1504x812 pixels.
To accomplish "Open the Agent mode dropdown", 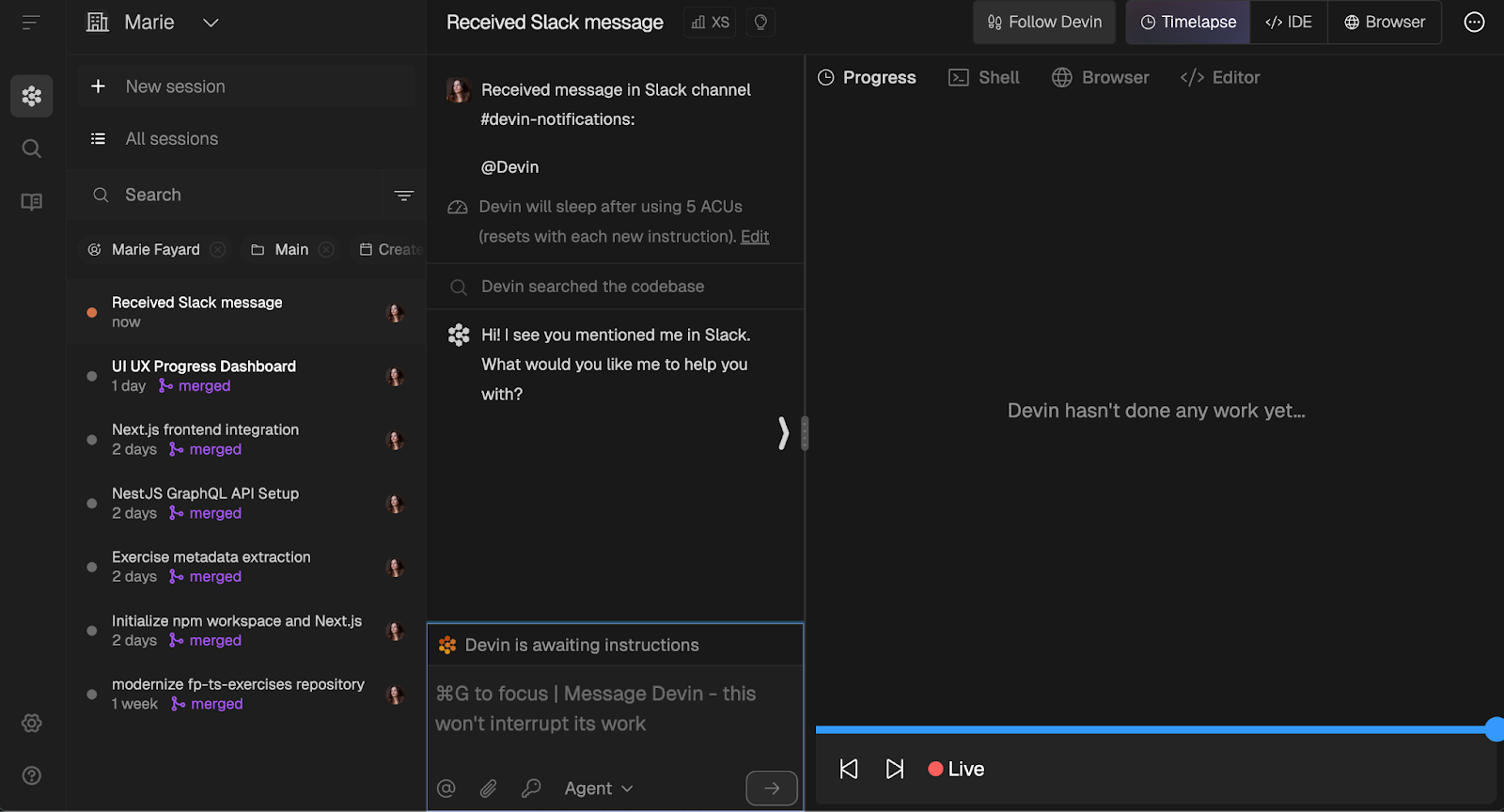I will pos(599,789).
